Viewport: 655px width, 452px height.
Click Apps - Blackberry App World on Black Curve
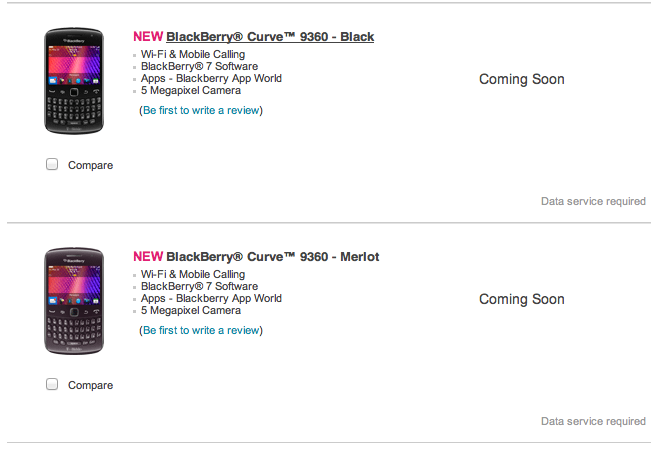click(x=211, y=78)
